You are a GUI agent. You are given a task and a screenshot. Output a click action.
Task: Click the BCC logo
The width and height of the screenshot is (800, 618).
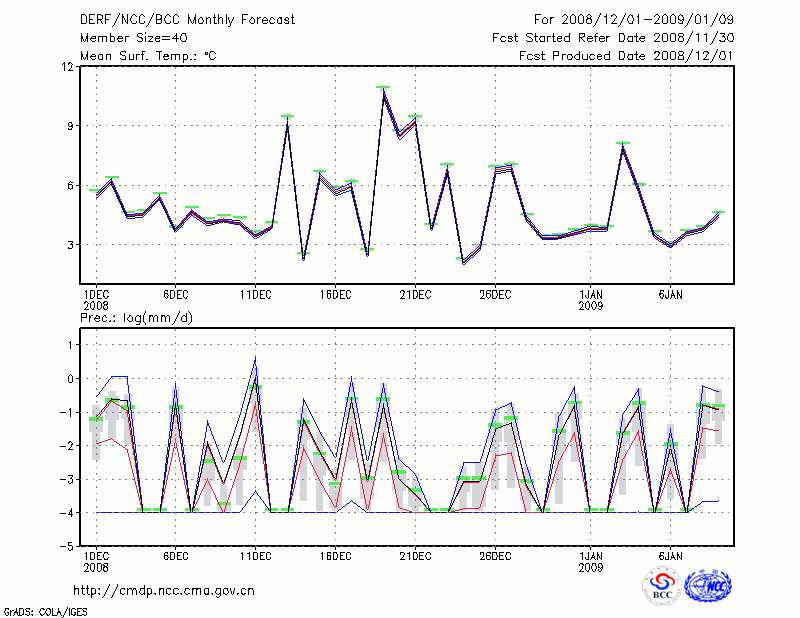(662, 585)
